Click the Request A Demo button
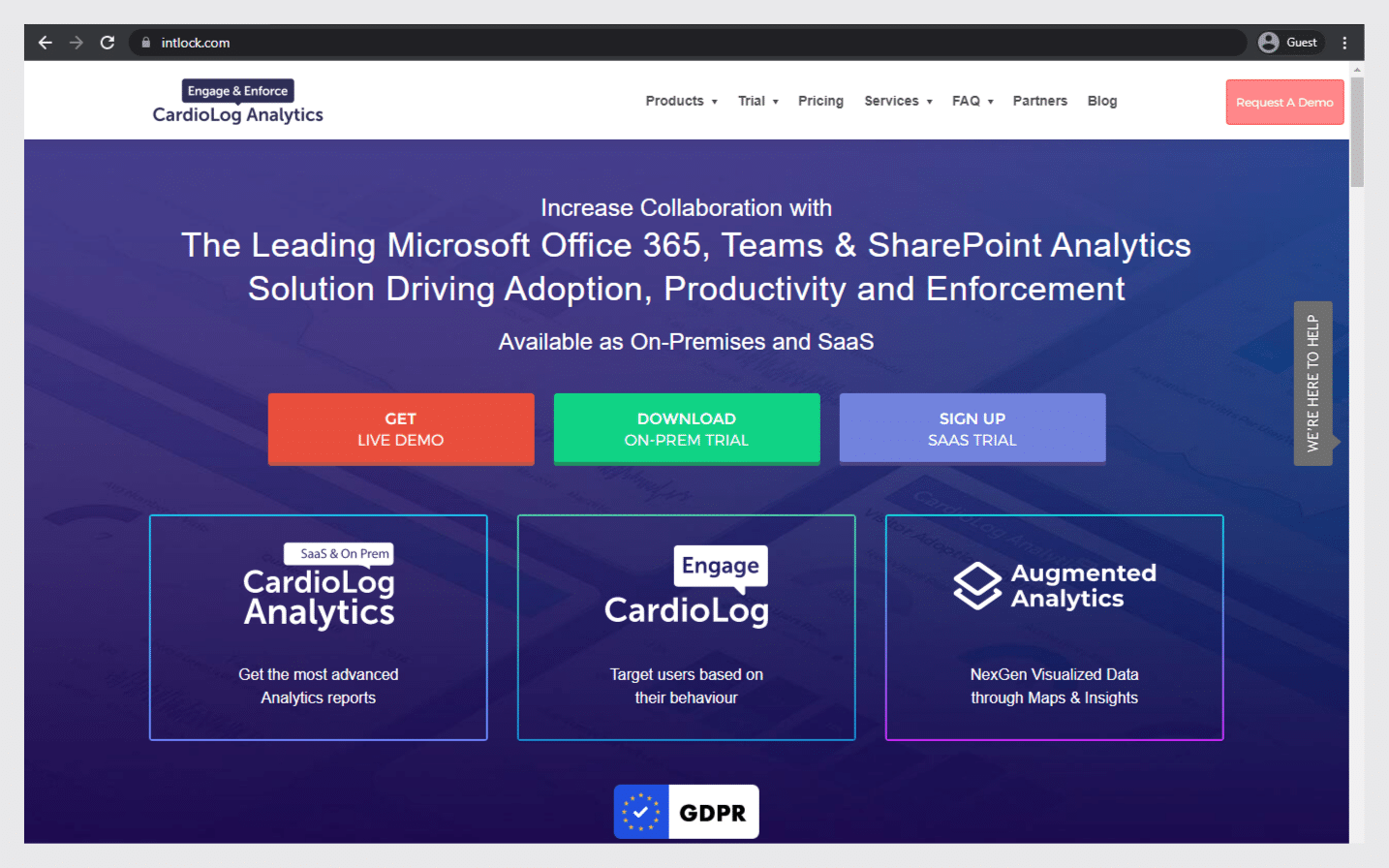Viewport: 1389px width, 868px height. 1284,102
